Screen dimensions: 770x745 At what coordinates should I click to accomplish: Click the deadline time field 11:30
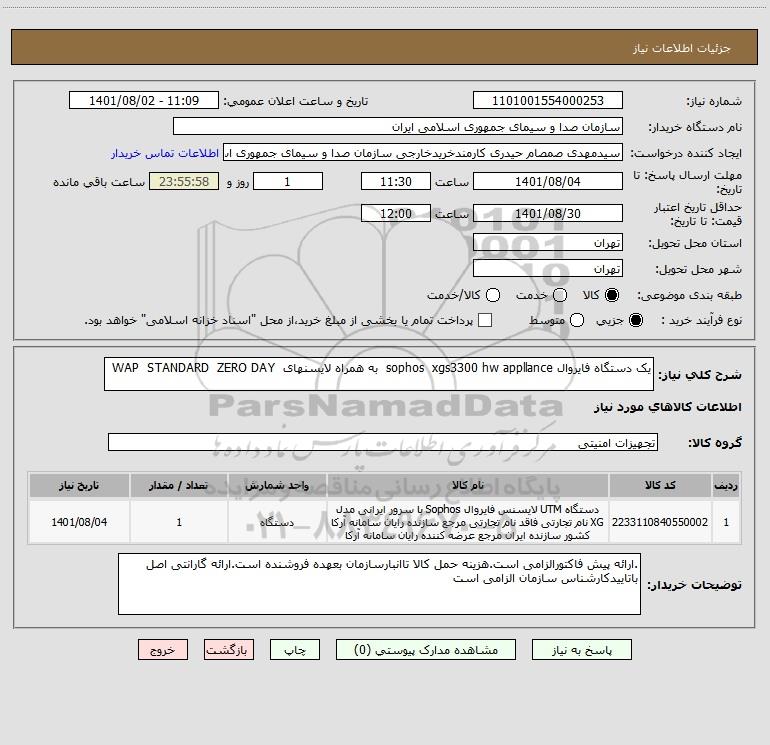(x=396, y=181)
